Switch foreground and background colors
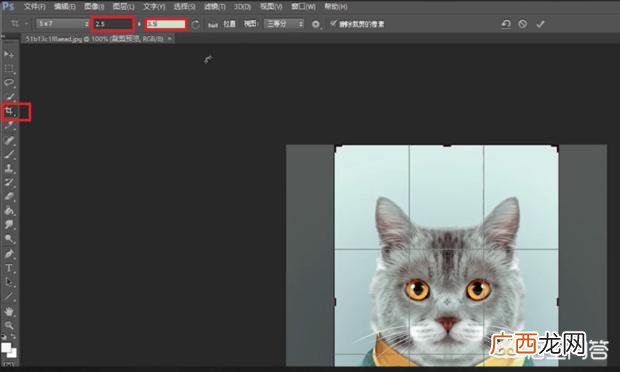The height and width of the screenshot is (372, 620). point(13,337)
